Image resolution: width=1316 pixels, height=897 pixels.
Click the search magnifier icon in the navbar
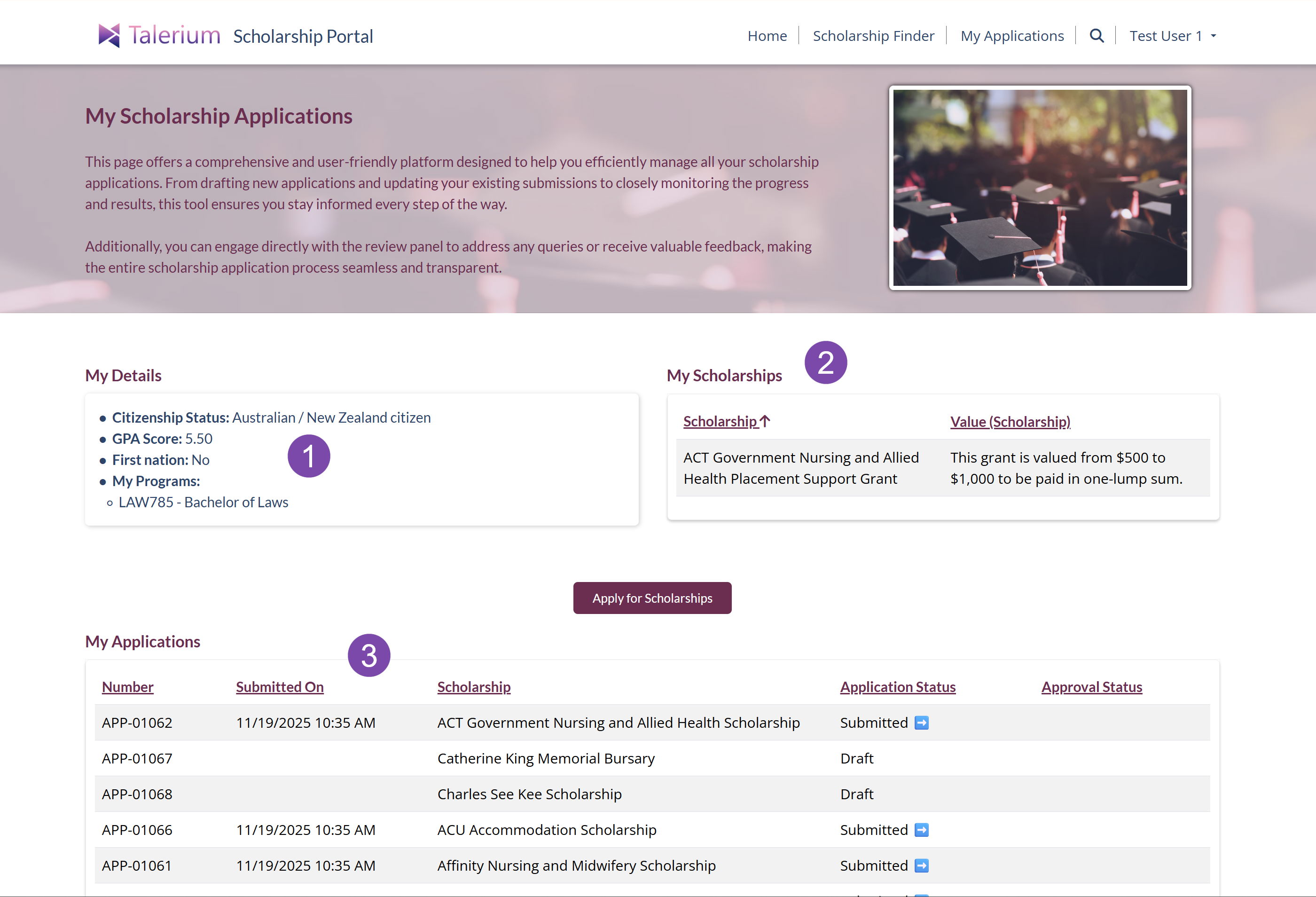pyautogui.click(x=1097, y=35)
